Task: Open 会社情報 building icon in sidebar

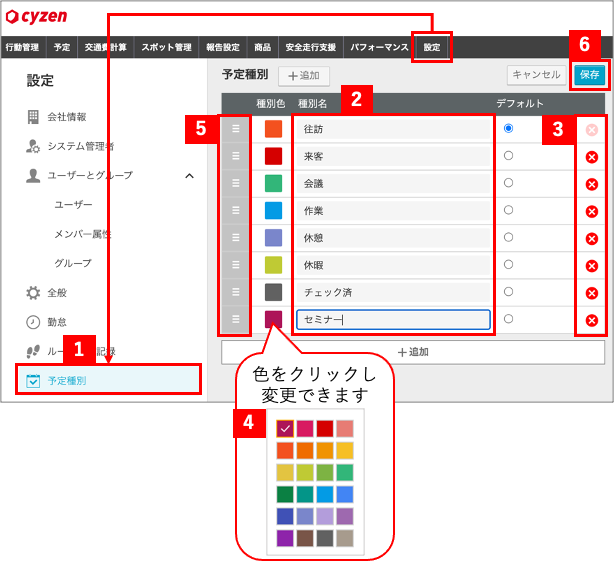Action: coord(33,117)
